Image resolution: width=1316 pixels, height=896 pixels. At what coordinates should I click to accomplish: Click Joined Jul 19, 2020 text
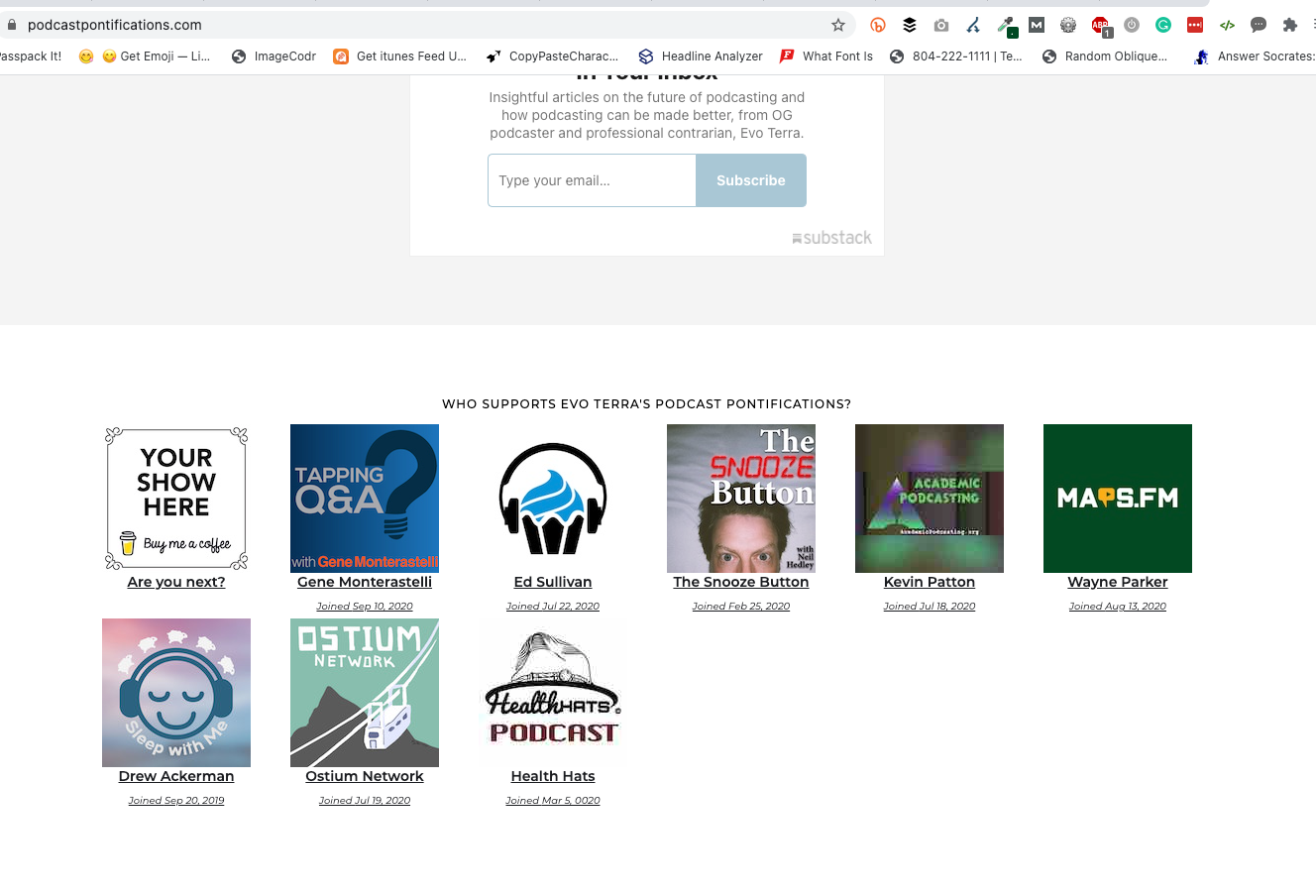point(365,801)
